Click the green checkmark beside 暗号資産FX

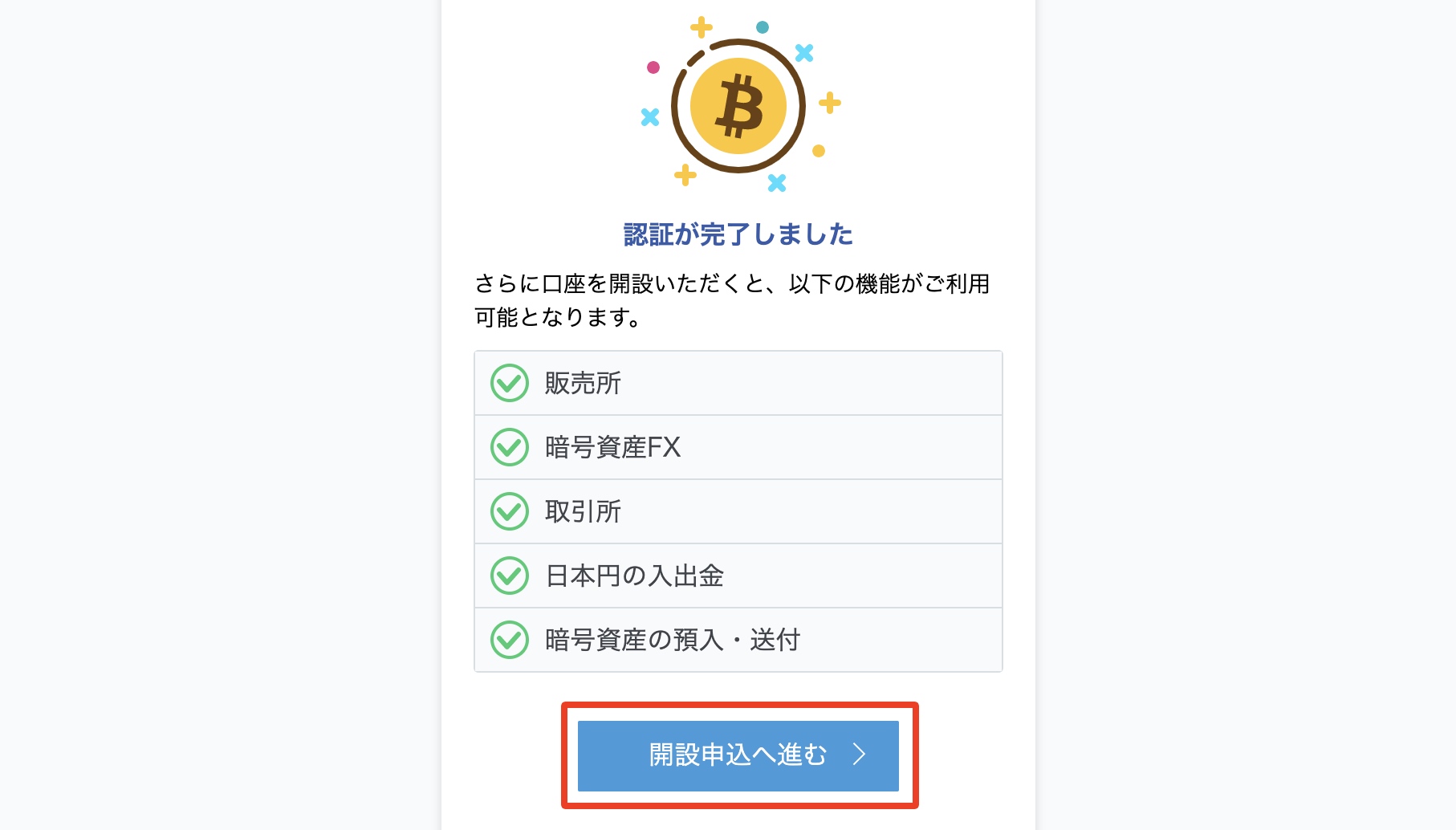click(x=510, y=447)
